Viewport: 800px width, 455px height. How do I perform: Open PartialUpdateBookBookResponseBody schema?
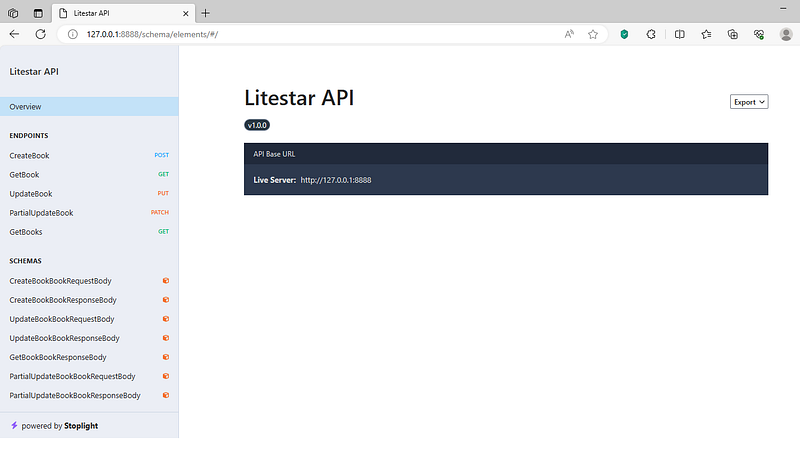[89, 396]
